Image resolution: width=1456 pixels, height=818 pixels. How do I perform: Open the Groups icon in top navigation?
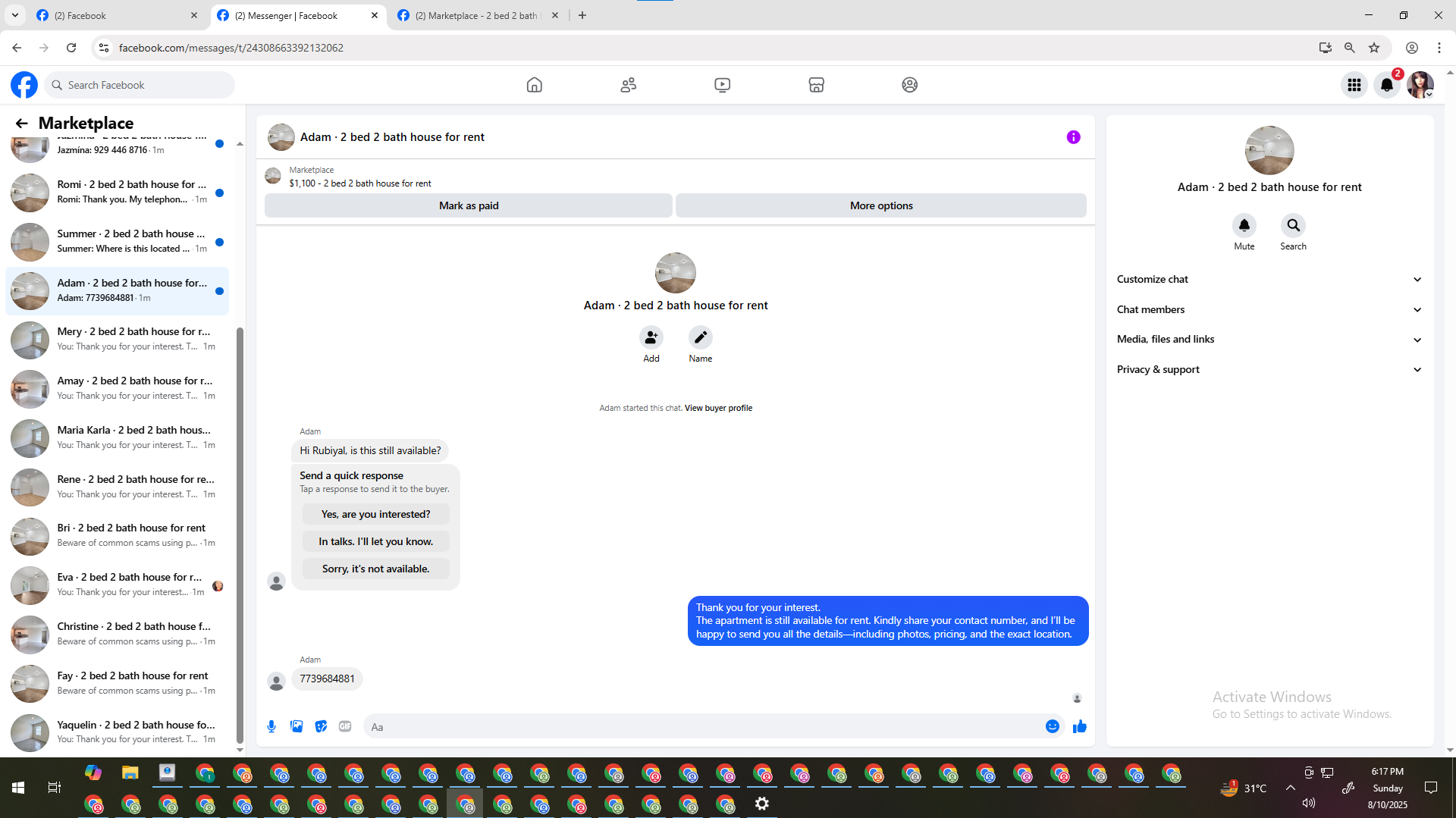point(910,85)
